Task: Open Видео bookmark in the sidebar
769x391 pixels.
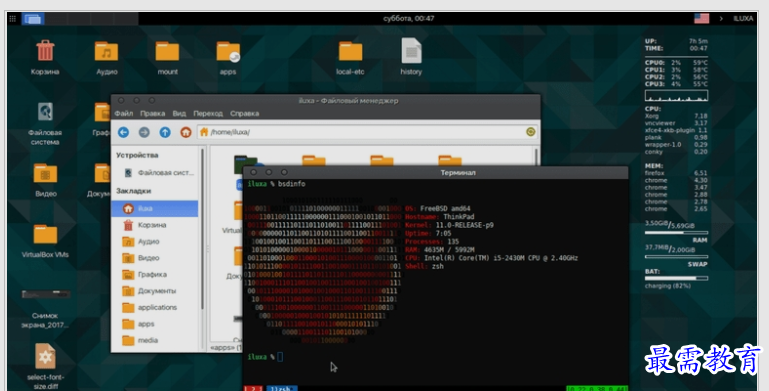Action: coord(155,258)
